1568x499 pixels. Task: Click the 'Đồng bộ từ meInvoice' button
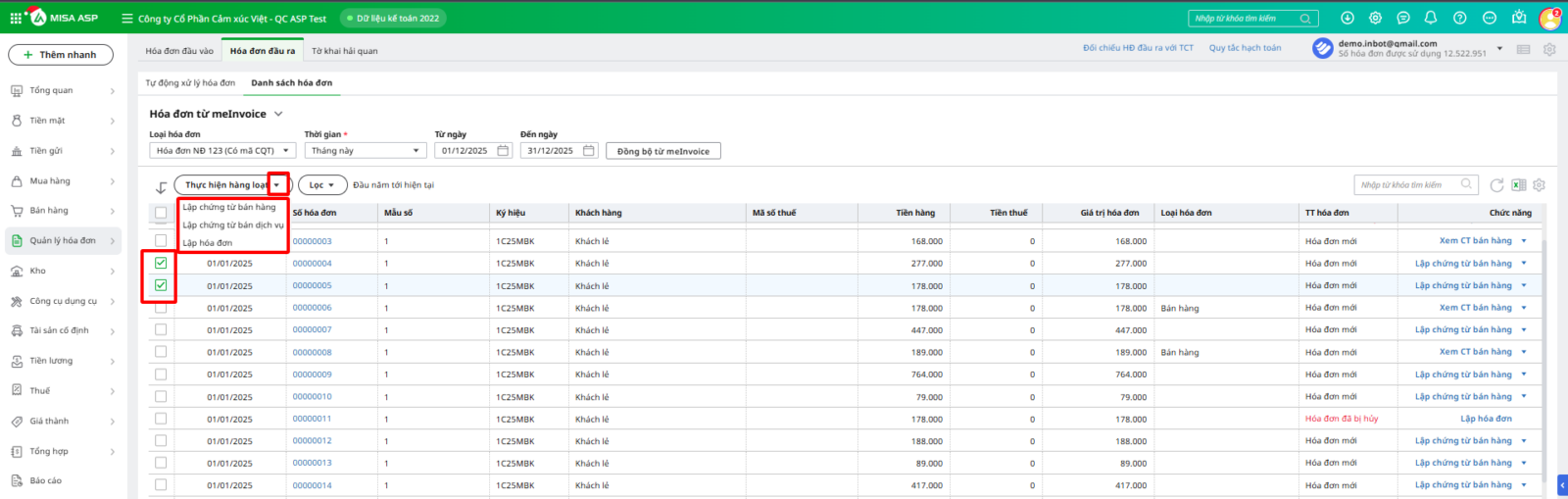pyautogui.click(x=662, y=151)
